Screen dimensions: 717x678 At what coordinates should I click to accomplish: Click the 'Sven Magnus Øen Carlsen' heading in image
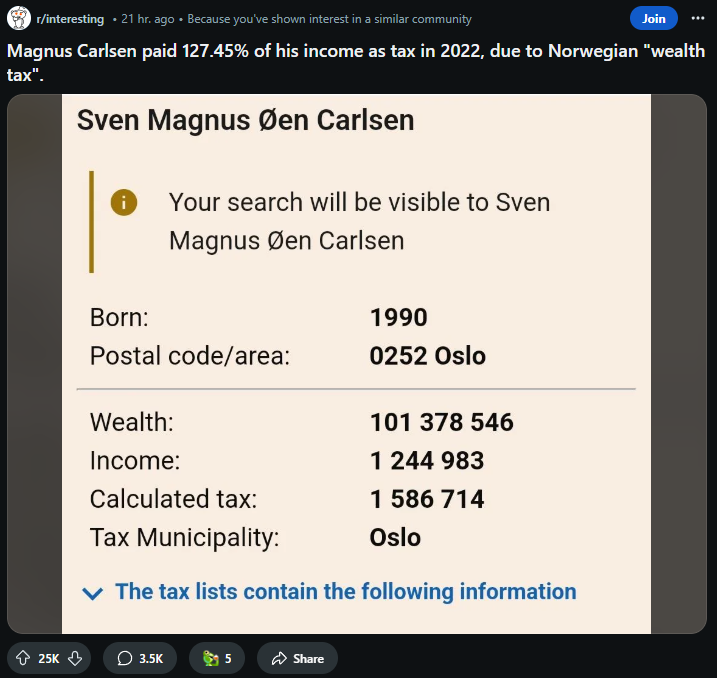[x=245, y=120]
